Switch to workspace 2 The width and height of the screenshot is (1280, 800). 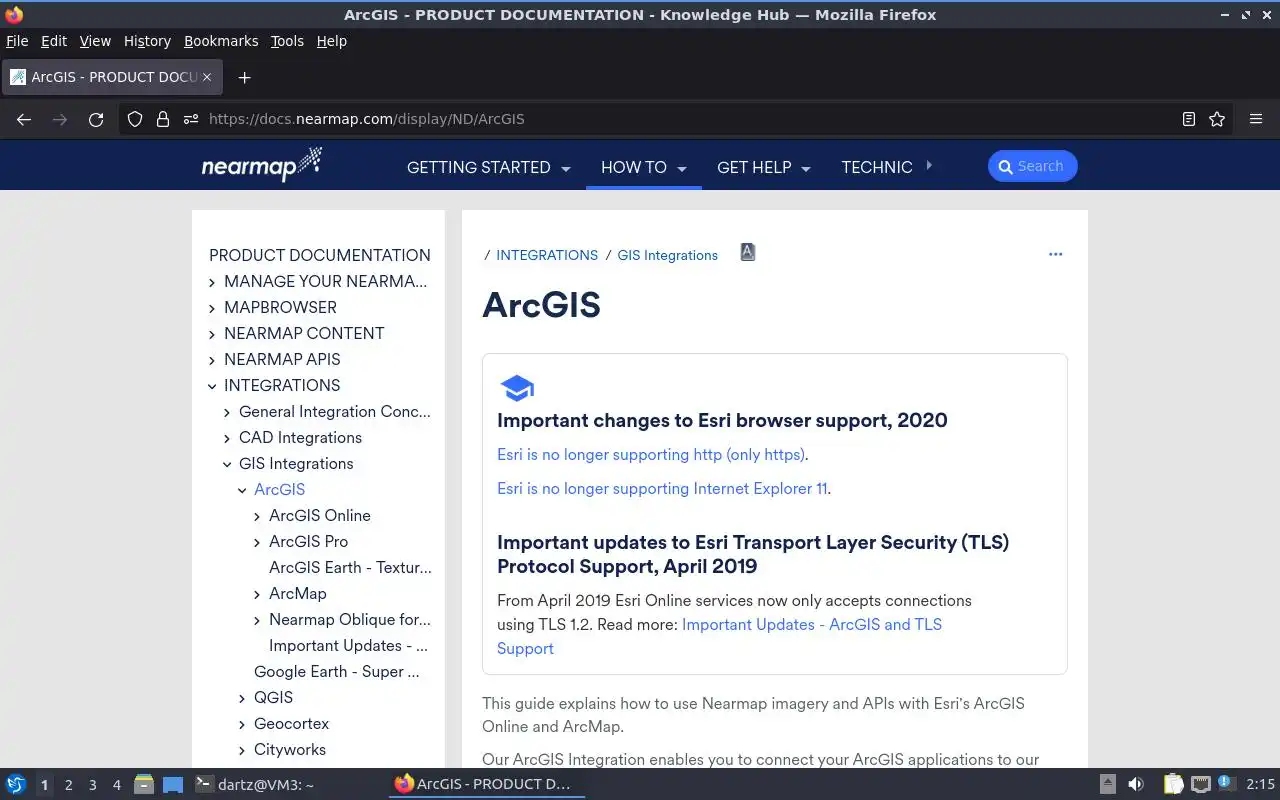click(x=68, y=785)
